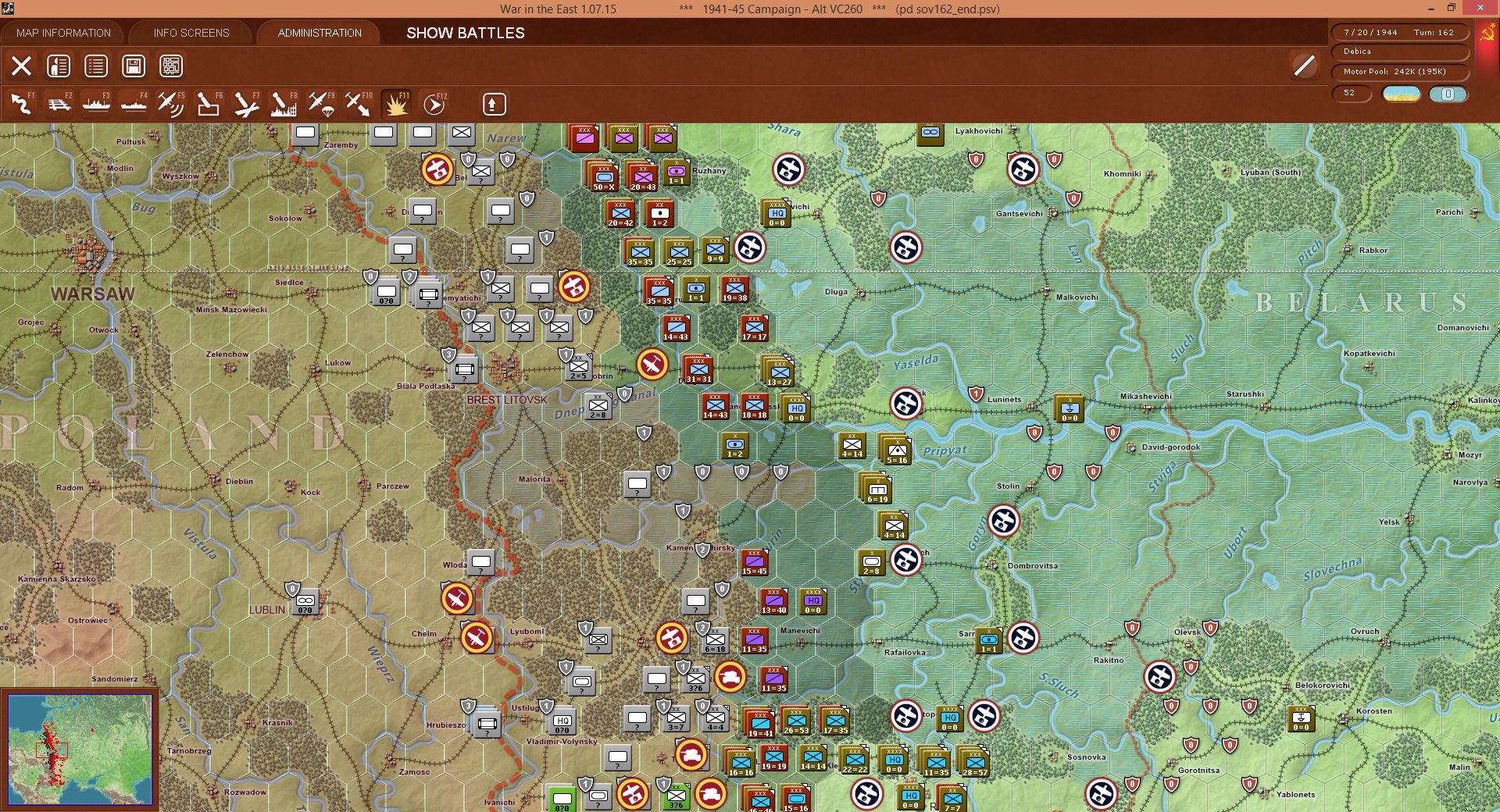Select the Soviet unit labeled 19=41
Image resolution: width=1500 pixels, height=812 pixels.
click(760, 723)
